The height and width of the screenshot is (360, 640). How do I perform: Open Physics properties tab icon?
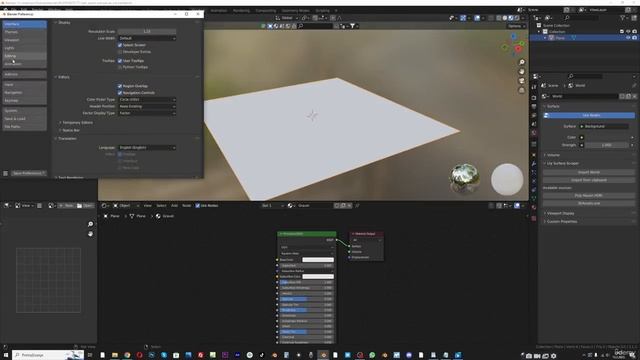534,181
